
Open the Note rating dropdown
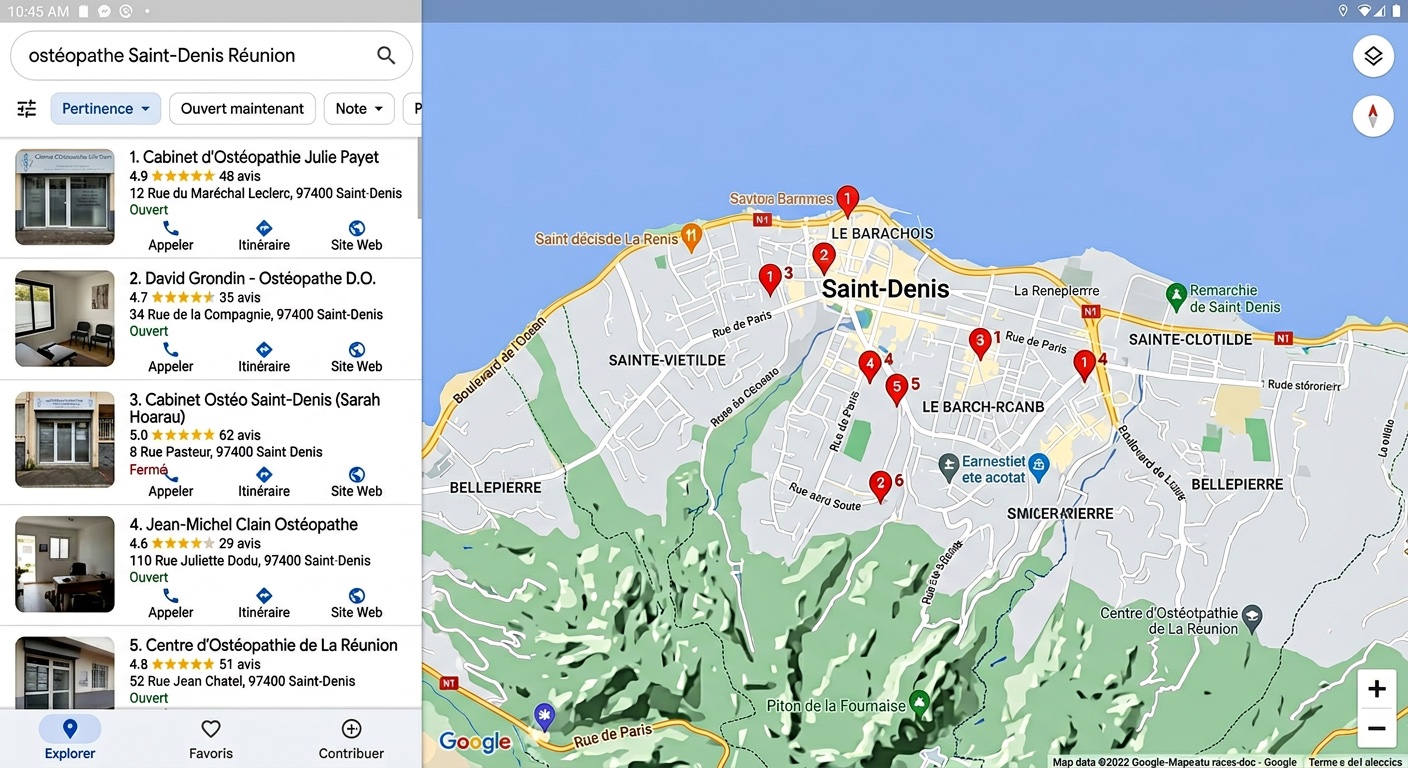[x=359, y=108]
